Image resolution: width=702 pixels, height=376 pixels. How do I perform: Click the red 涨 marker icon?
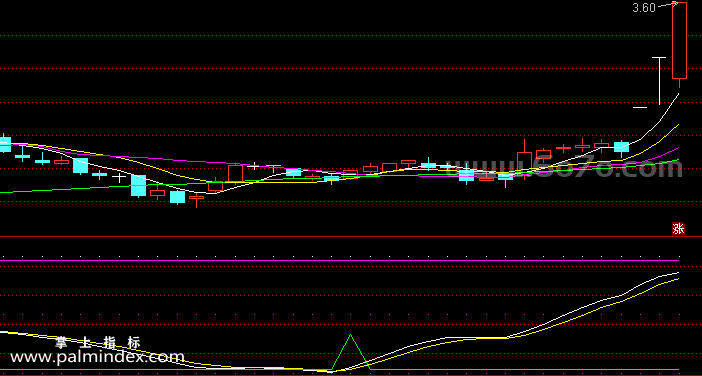coord(678,229)
